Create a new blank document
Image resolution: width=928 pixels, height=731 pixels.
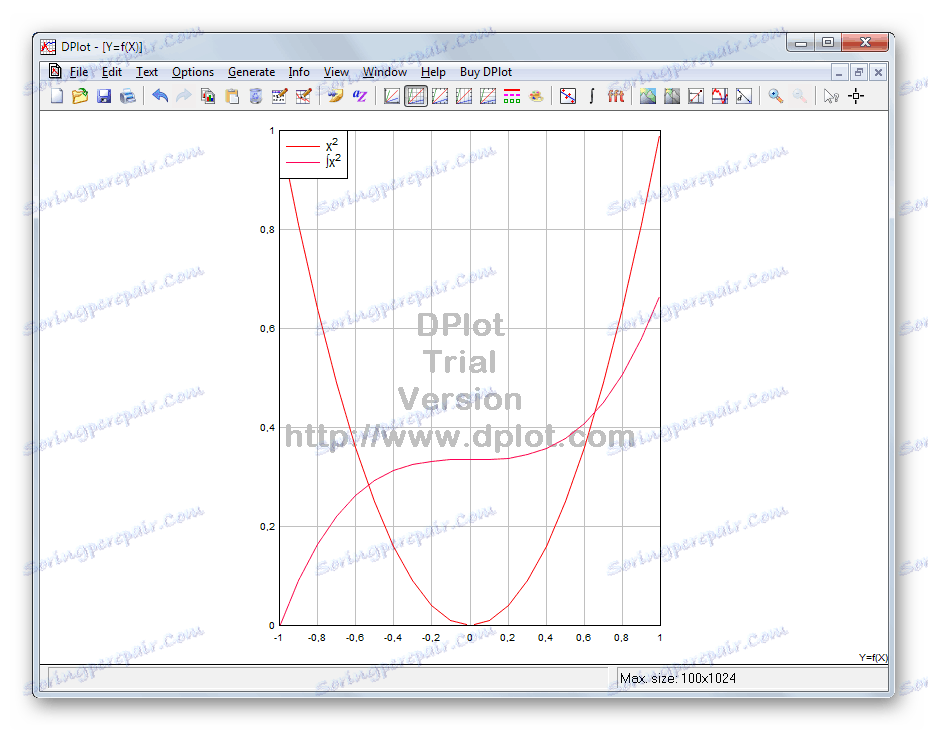point(57,96)
